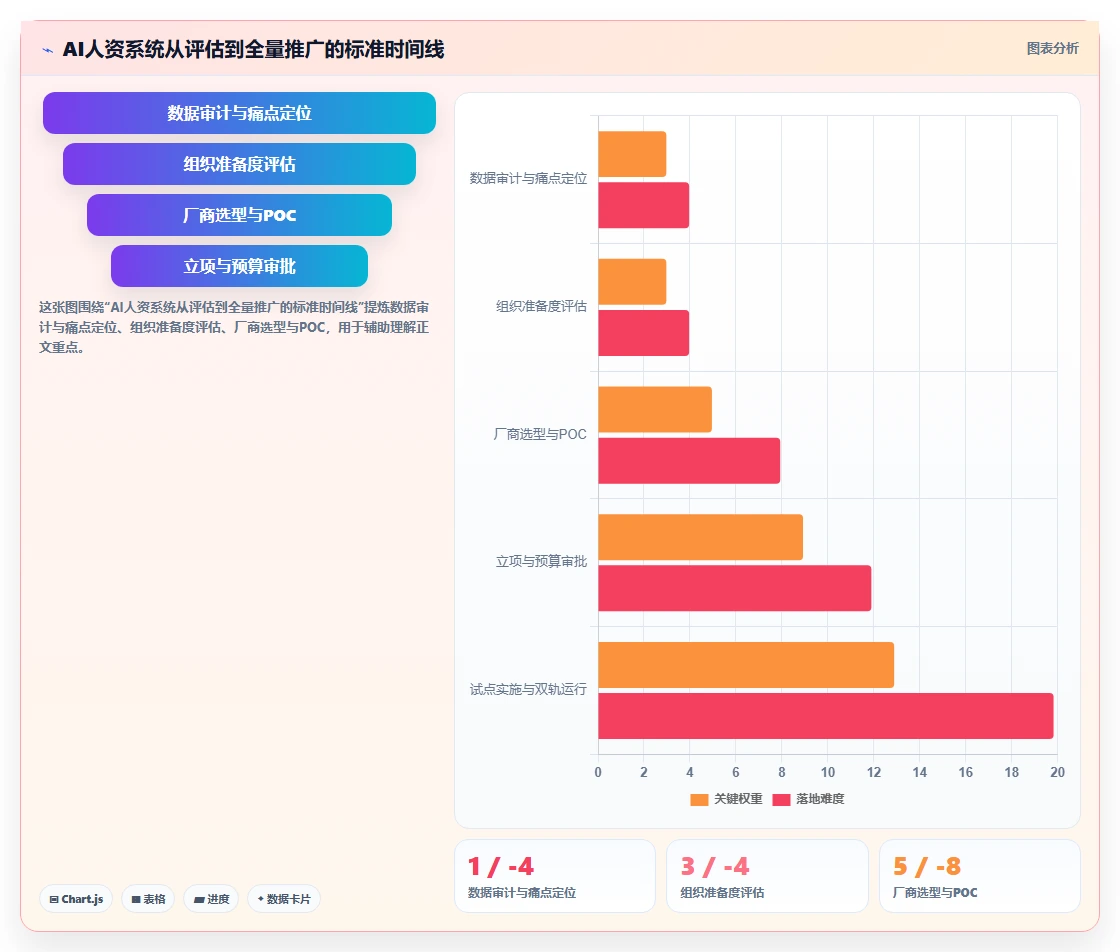Screen dimensions: 1120x952
Task: Click the 数据卡片 tag chip
Action: click(284, 899)
